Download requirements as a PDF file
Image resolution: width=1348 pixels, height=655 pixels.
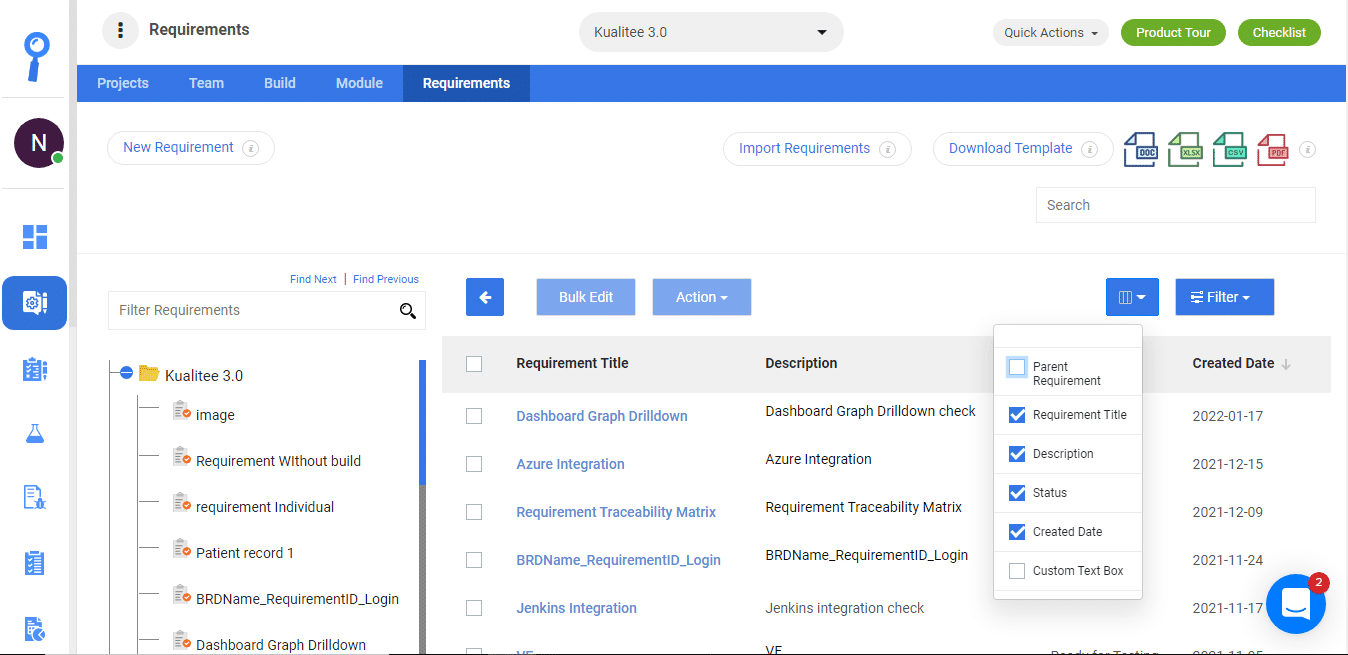click(x=1272, y=149)
